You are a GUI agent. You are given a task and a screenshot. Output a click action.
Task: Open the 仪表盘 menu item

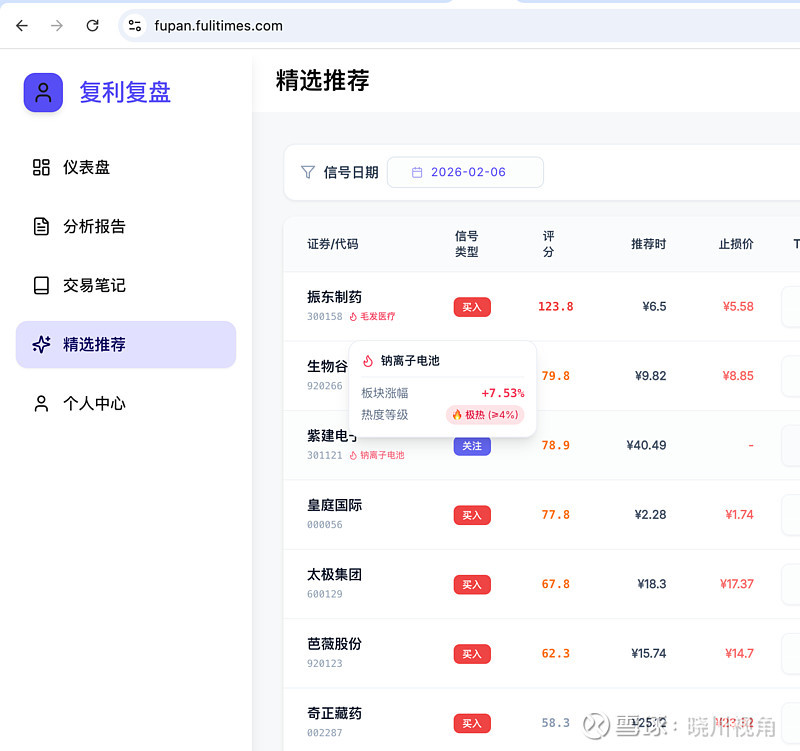(x=86, y=167)
